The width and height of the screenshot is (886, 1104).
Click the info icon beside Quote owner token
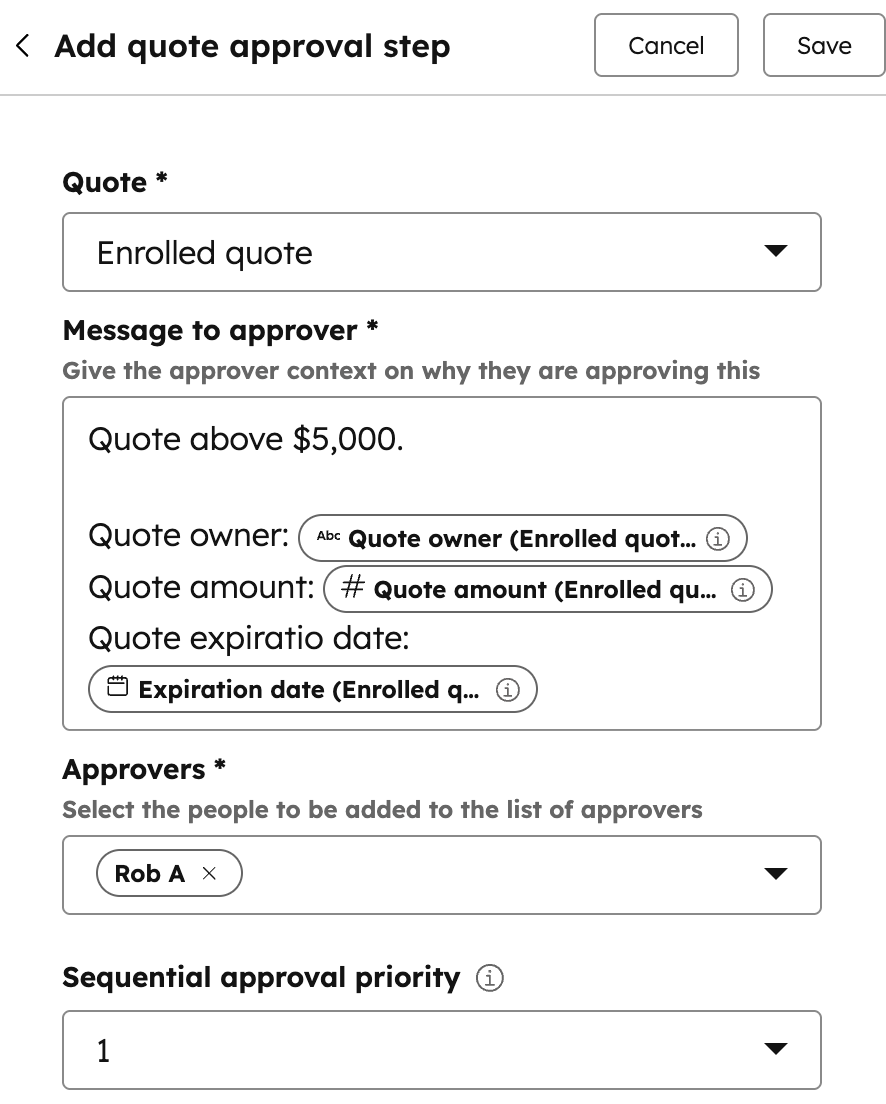(x=718, y=538)
